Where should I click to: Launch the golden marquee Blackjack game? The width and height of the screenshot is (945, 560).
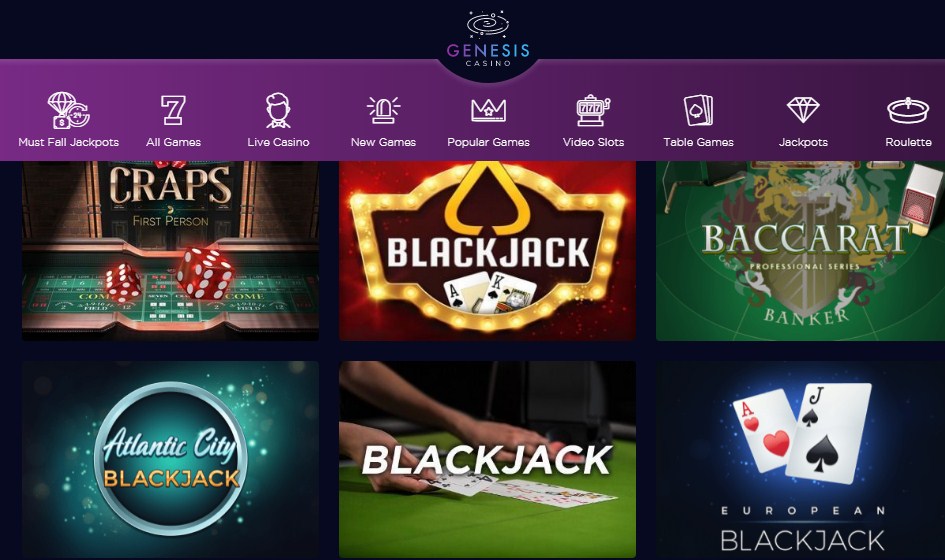488,251
